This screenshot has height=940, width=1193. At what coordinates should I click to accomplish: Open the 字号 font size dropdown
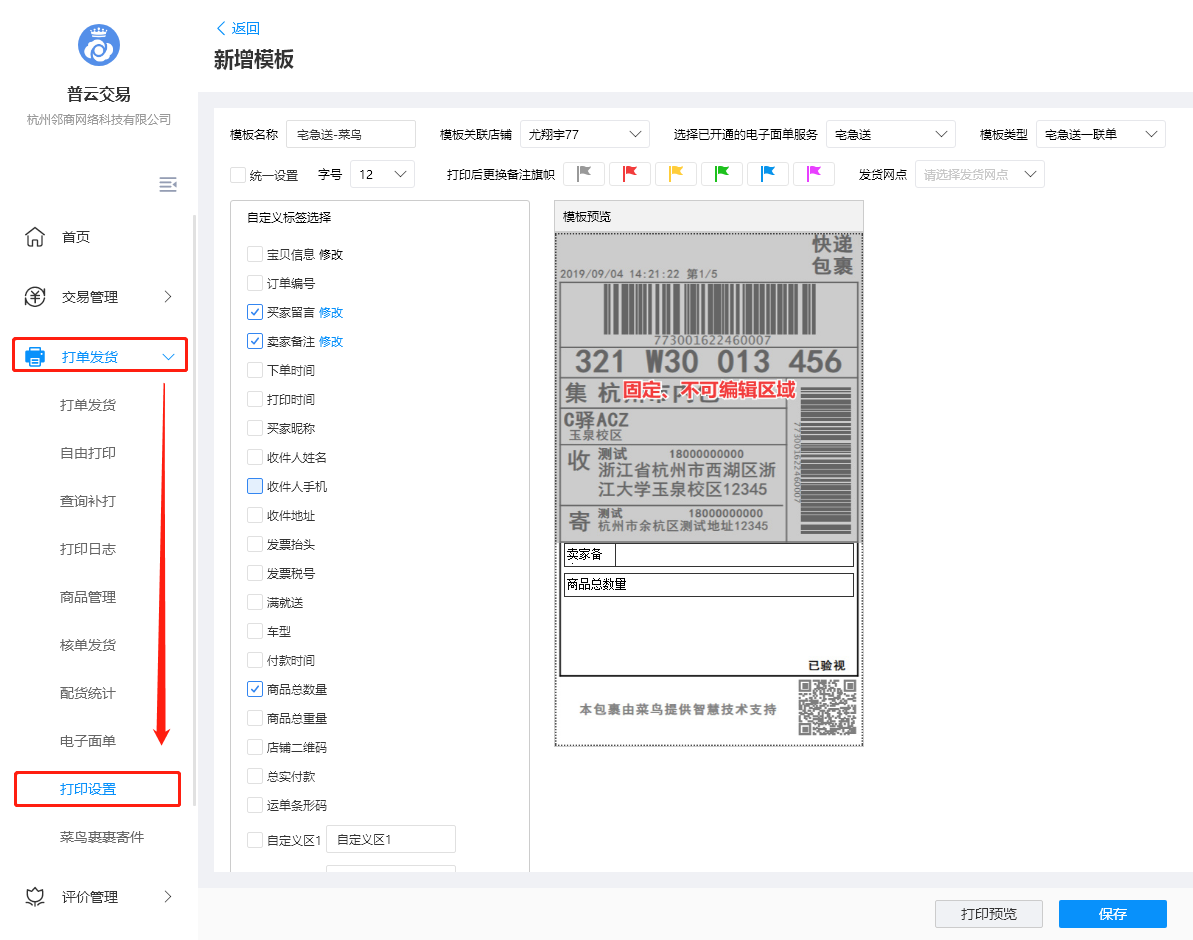(382, 174)
